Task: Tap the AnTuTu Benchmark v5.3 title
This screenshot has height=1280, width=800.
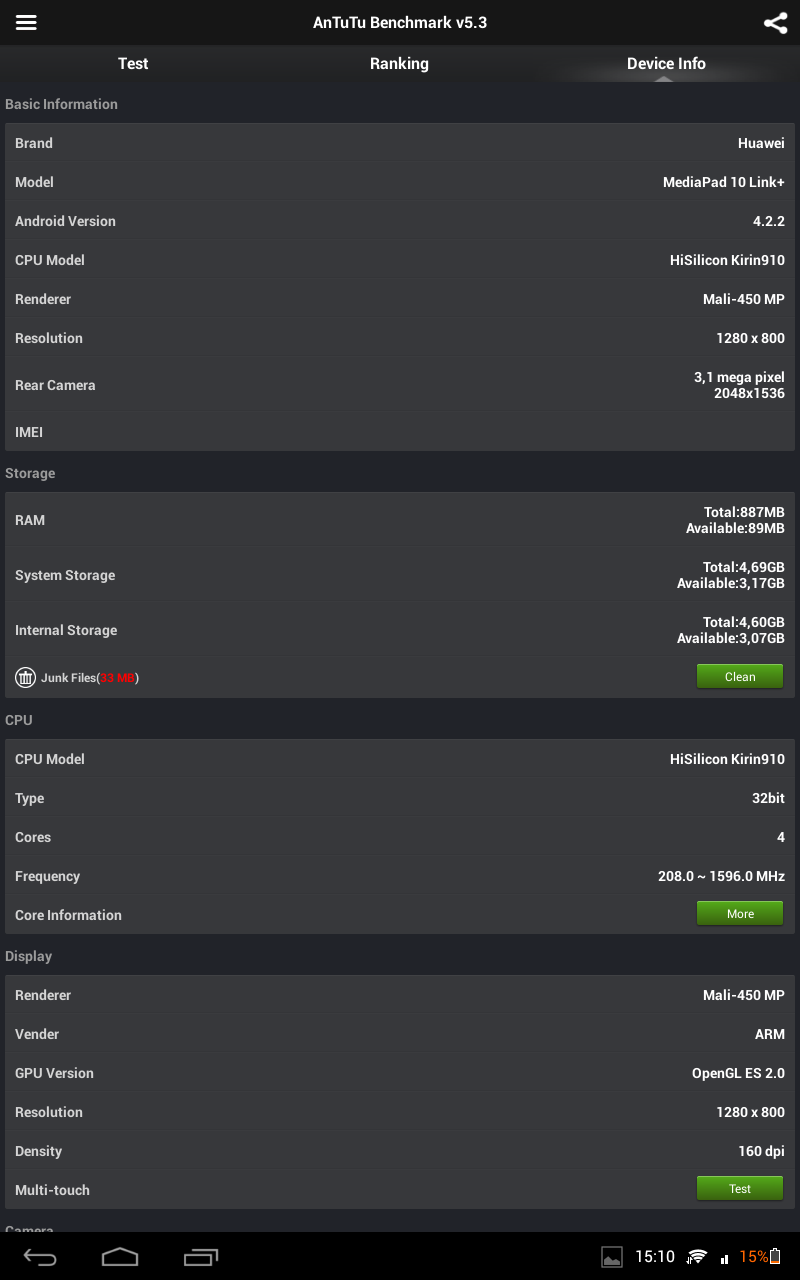Action: coord(400,22)
